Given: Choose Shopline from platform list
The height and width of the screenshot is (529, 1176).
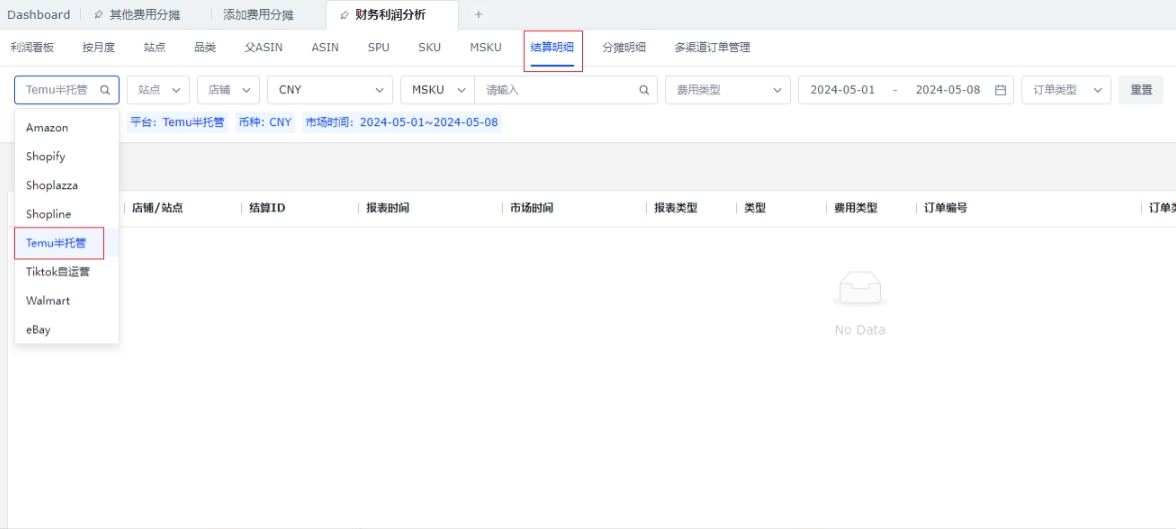Looking at the screenshot, I should [x=67, y=214].
